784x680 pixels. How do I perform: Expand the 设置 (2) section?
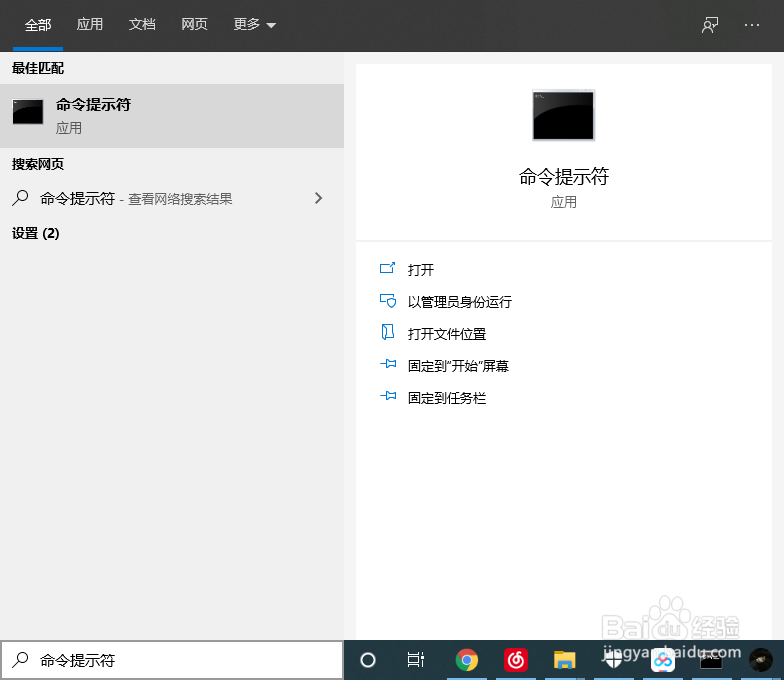[36, 234]
